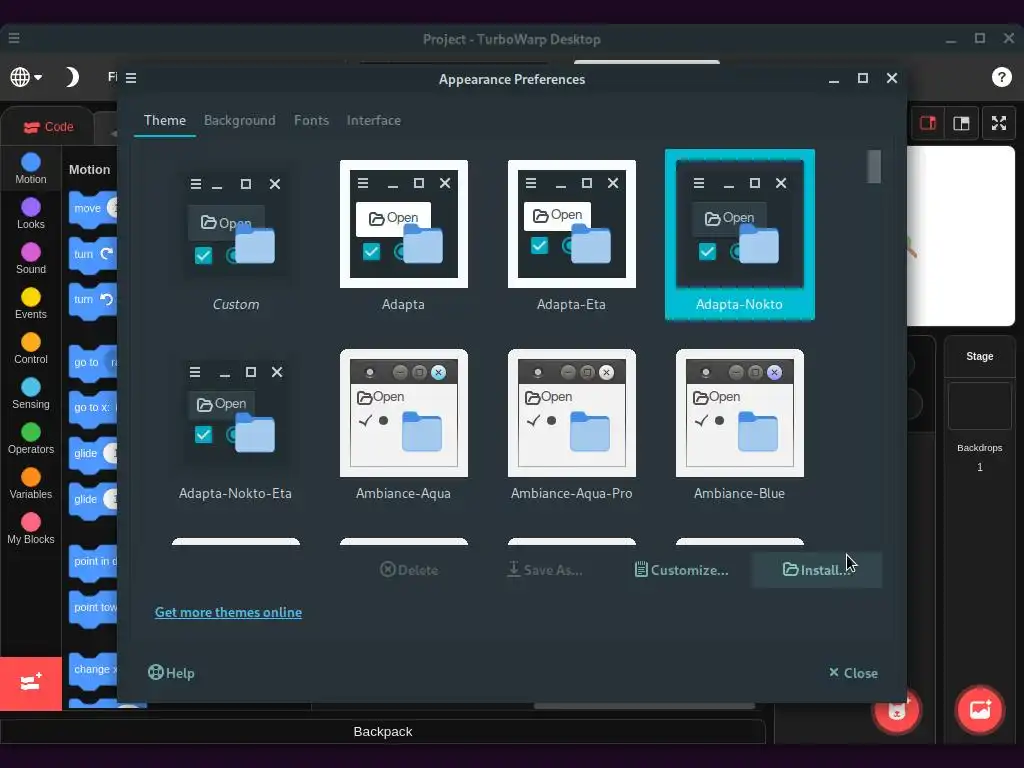Select the Motion block category
This screenshot has width=1024, height=768.
31,168
